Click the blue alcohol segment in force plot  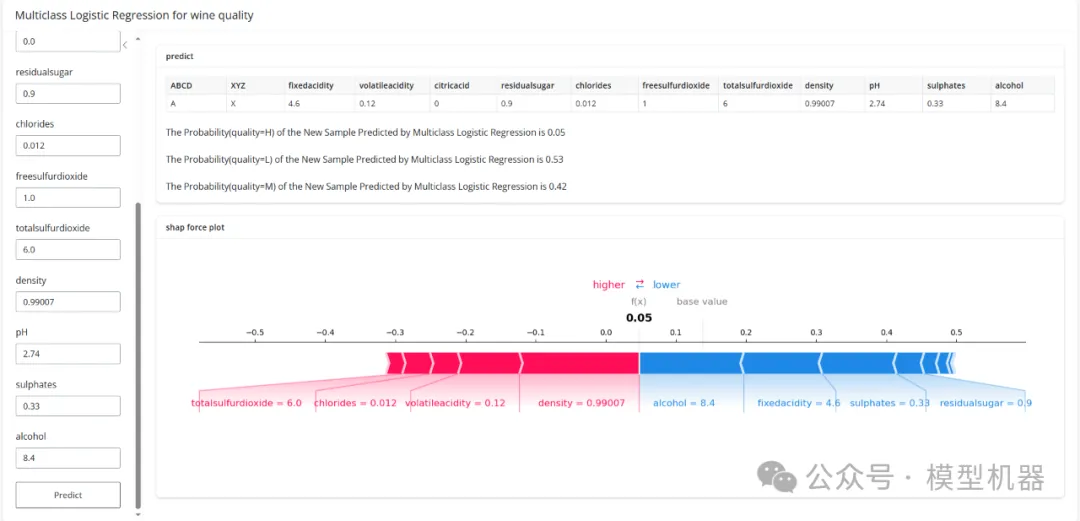point(690,362)
